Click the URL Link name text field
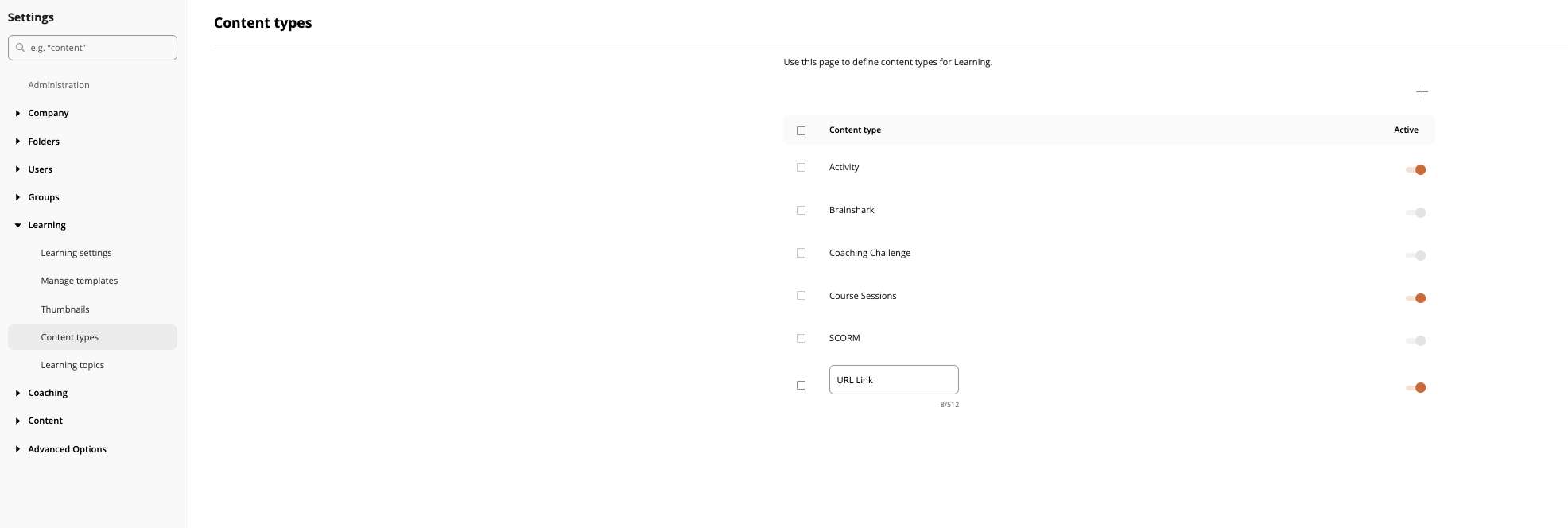 [893, 380]
